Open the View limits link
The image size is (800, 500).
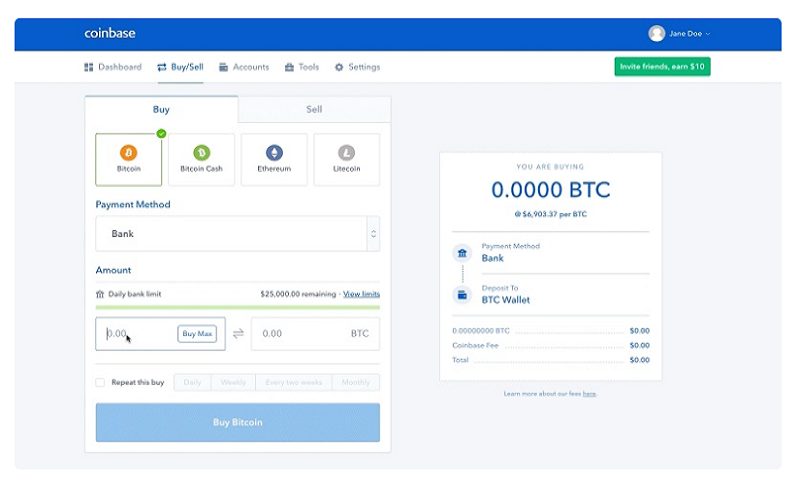click(x=361, y=294)
